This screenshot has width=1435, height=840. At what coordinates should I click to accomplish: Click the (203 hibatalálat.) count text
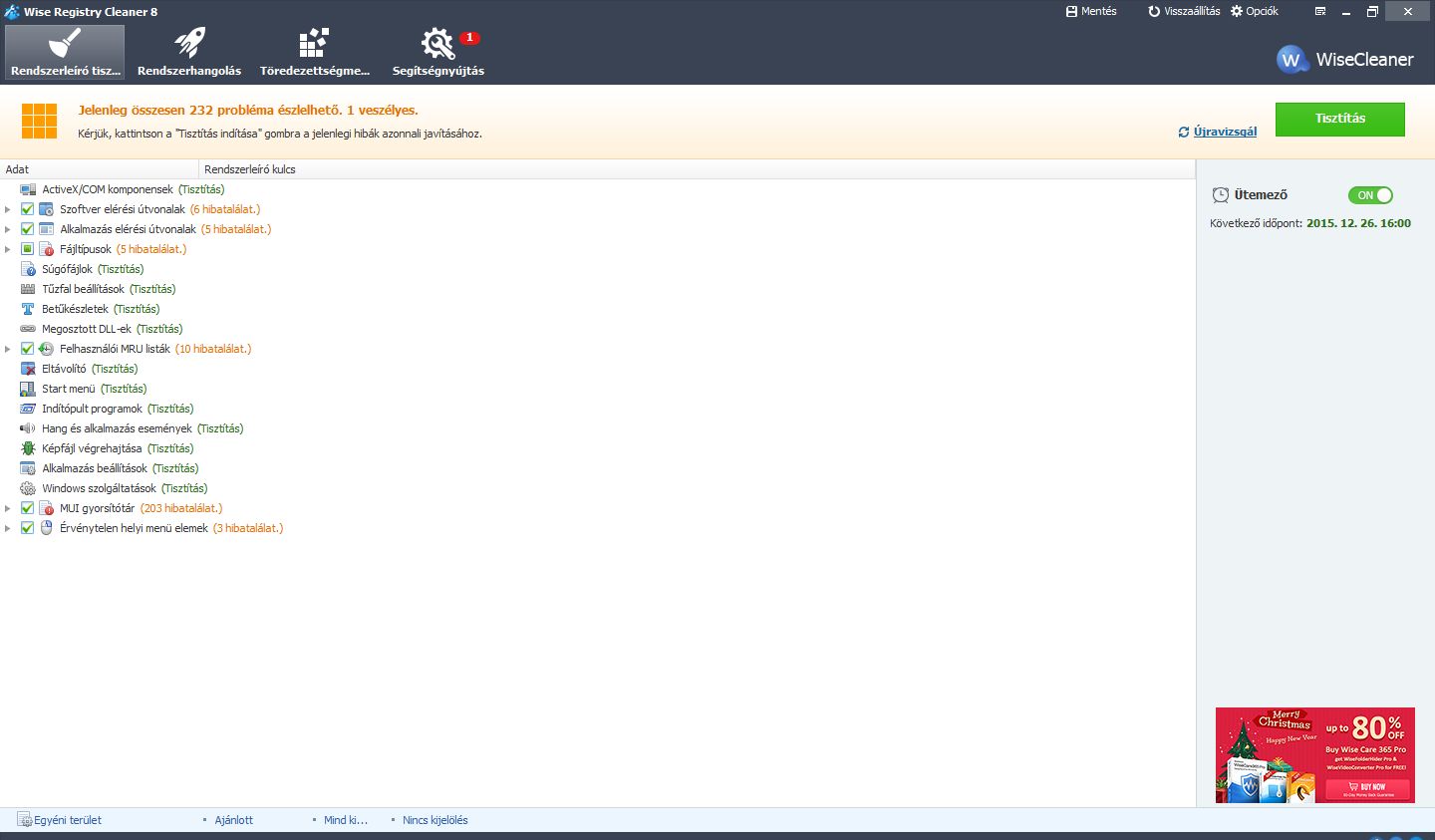coord(181,508)
